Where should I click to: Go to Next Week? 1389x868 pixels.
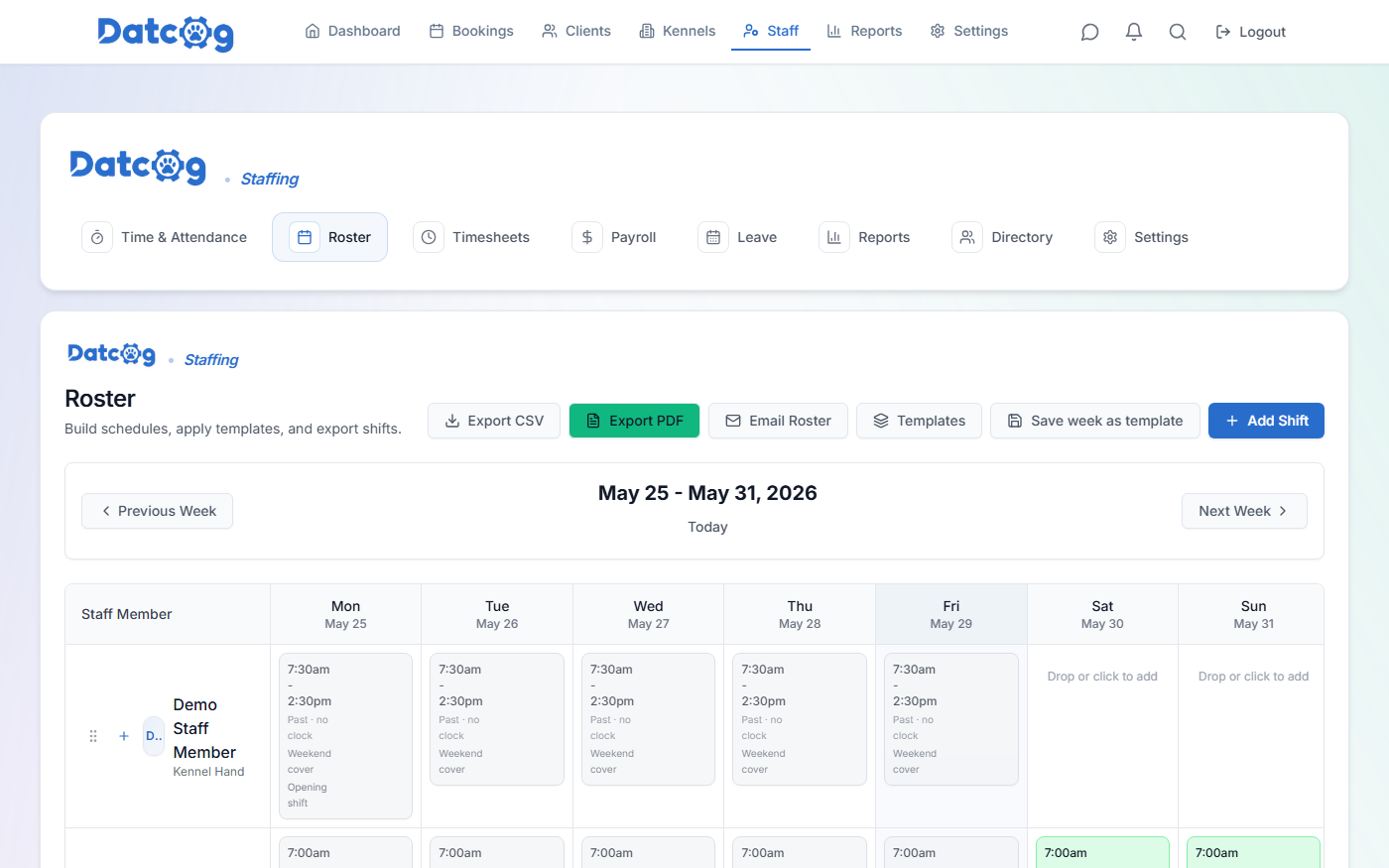(x=1244, y=511)
